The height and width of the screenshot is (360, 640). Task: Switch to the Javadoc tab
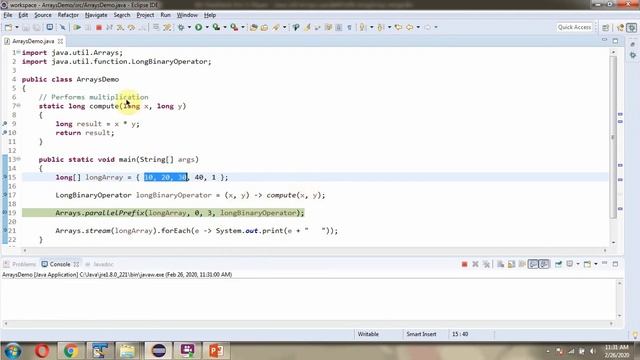99,264
